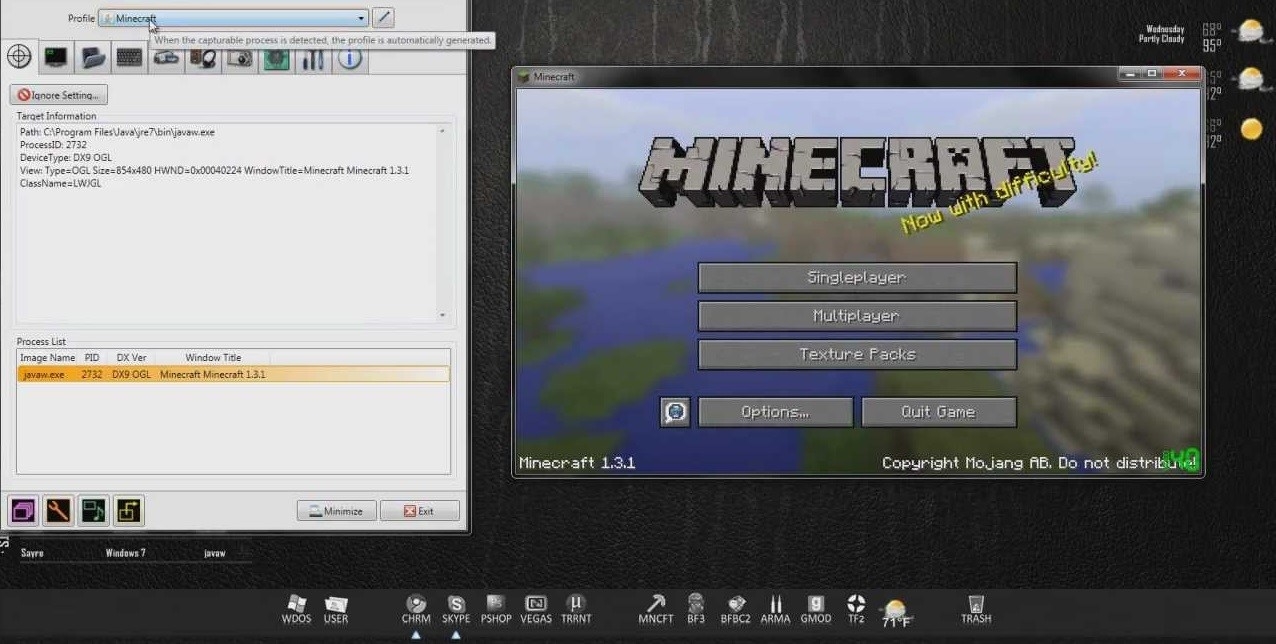Switch to the monitor display tab
The width and height of the screenshot is (1276, 644).
(x=56, y=58)
